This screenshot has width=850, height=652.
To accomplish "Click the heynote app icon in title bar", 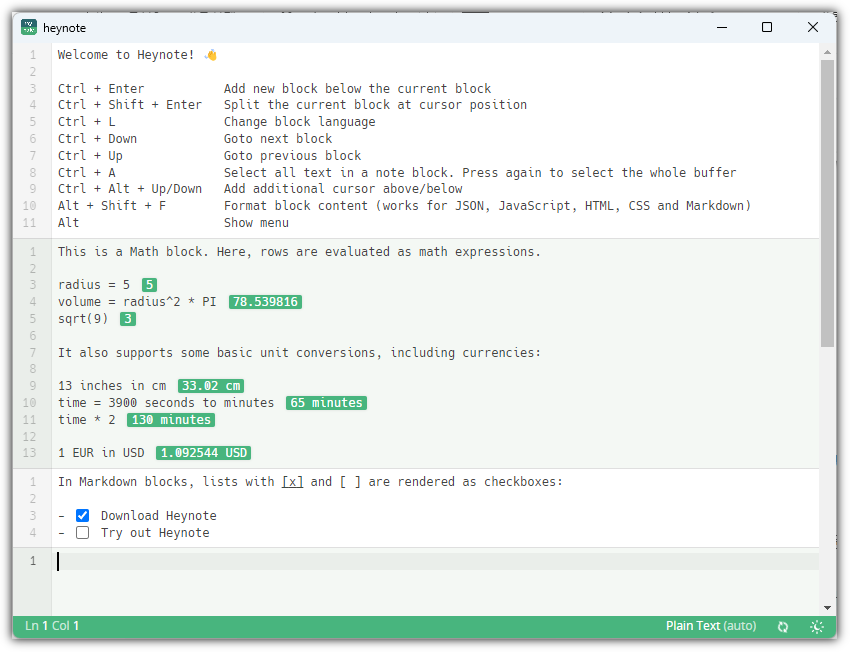I will pyautogui.click(x=29, y=27).
